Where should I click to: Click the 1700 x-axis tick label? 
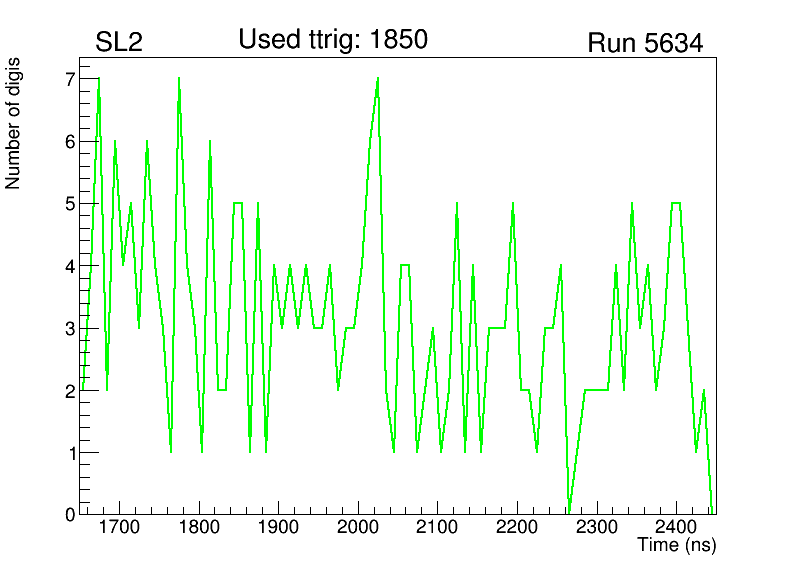tap(119, 527)
